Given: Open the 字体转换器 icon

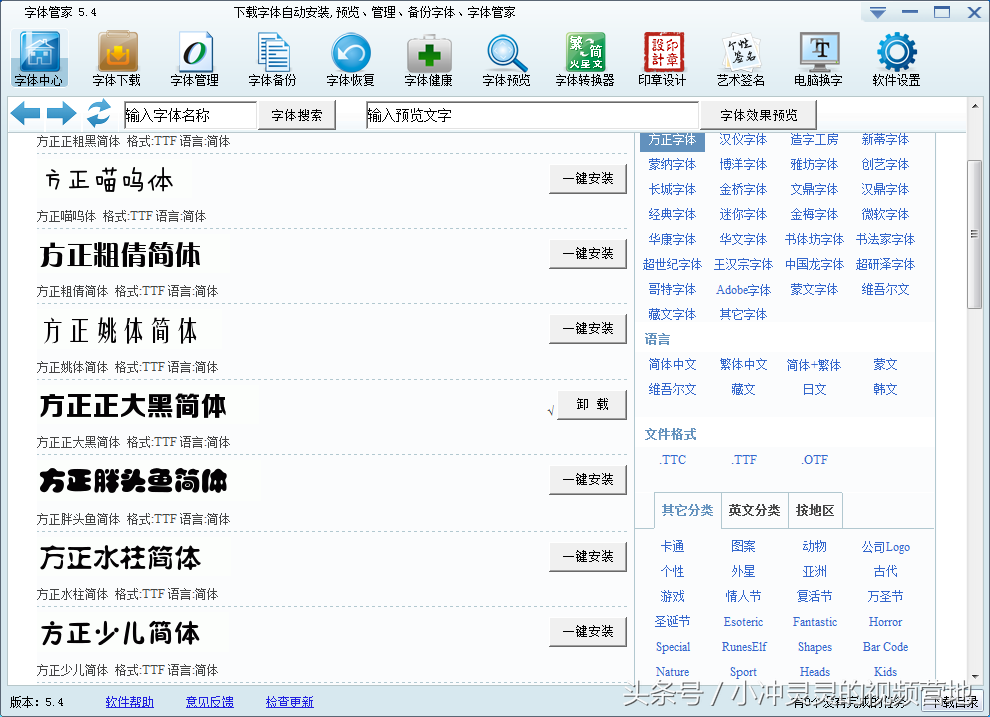Looking at the screenshot, I should (585, 58).
